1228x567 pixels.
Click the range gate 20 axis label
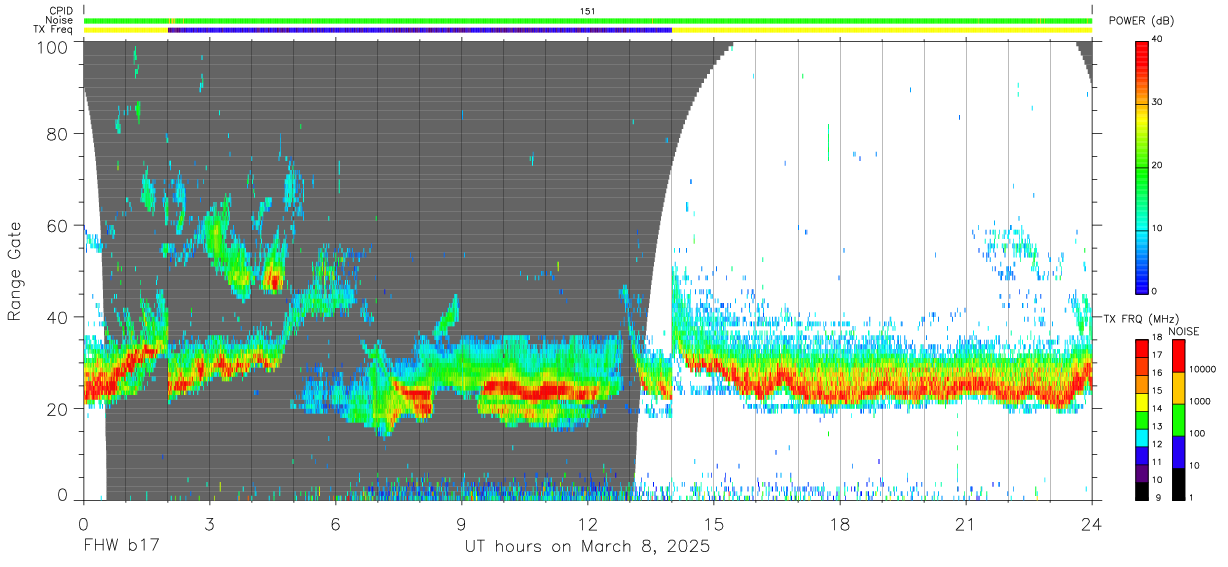pyautogui.click(x=59, y=408)
